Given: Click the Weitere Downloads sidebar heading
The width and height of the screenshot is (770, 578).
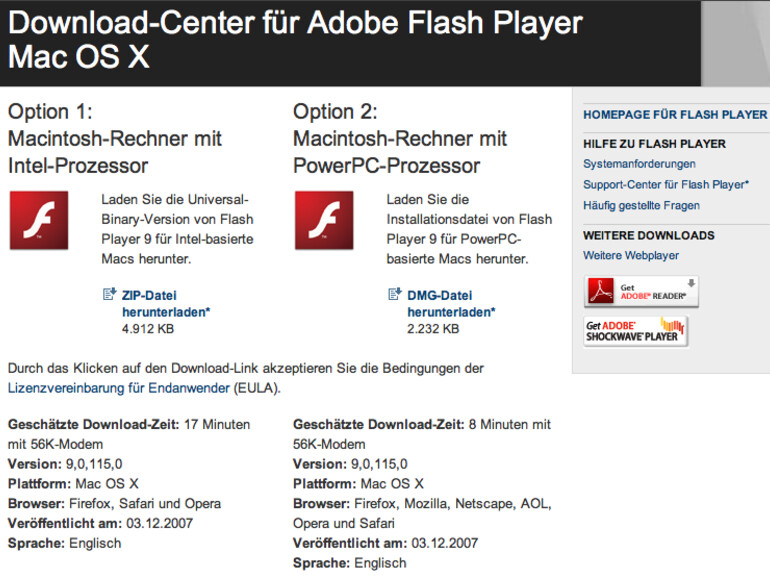Looking at the screenshot, I should pos(648,236).
